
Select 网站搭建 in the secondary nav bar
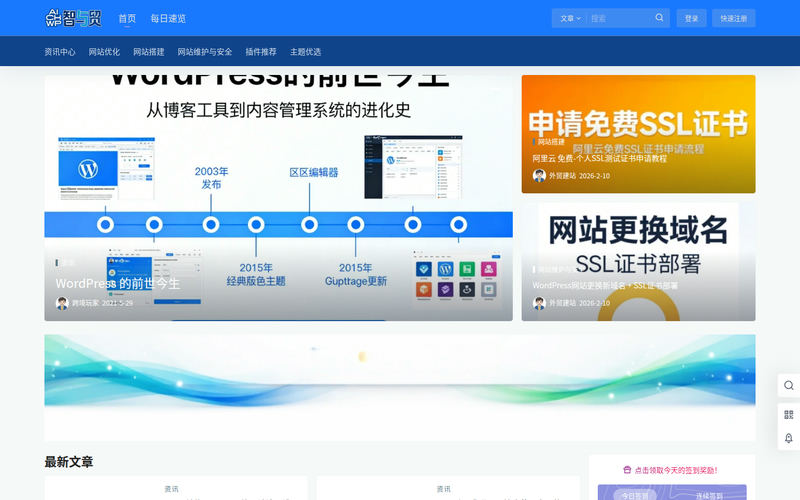[x=148, y=52]
